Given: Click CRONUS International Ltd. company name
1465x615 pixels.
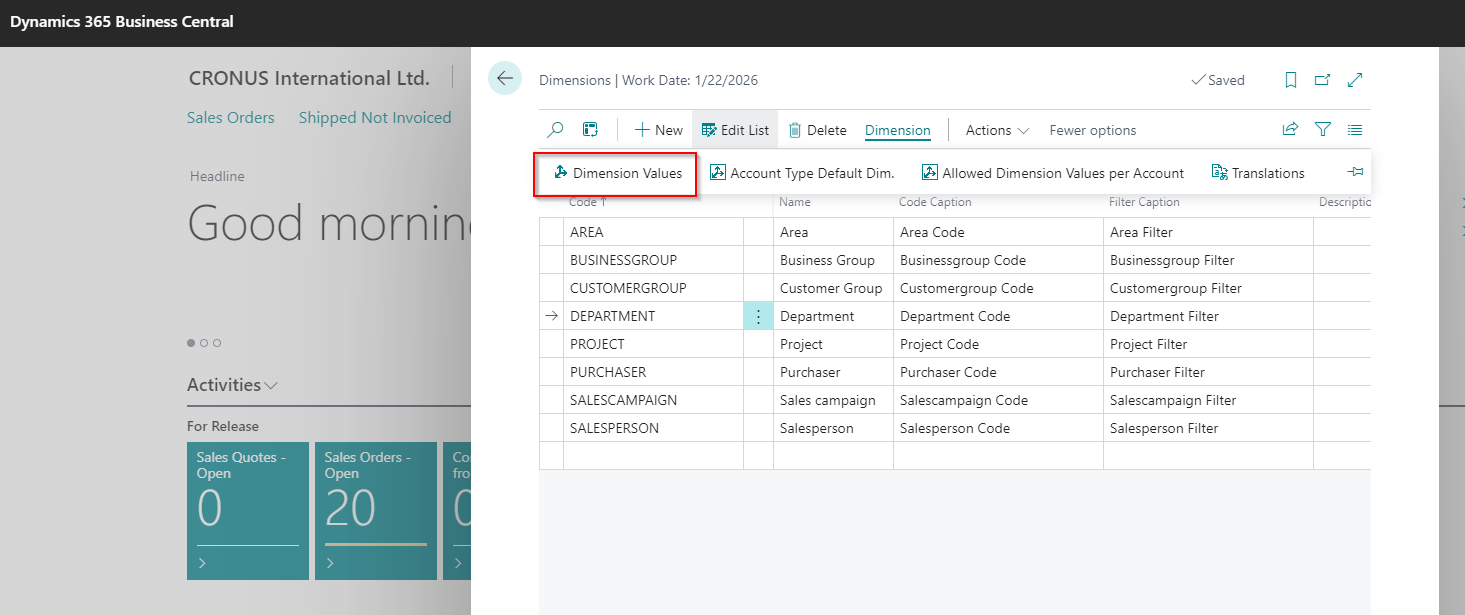Looking at the screenshot, I should (x=309, y=78).
